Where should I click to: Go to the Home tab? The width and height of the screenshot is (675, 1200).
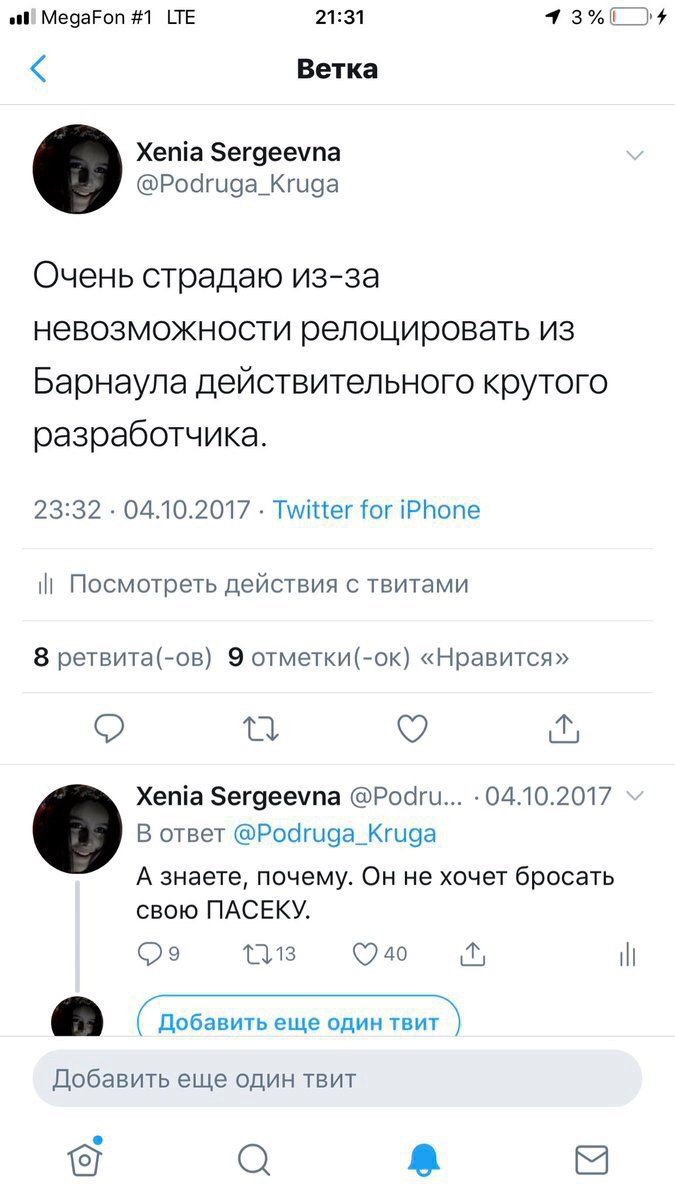pyautogui.click(x=85, y=1159)
